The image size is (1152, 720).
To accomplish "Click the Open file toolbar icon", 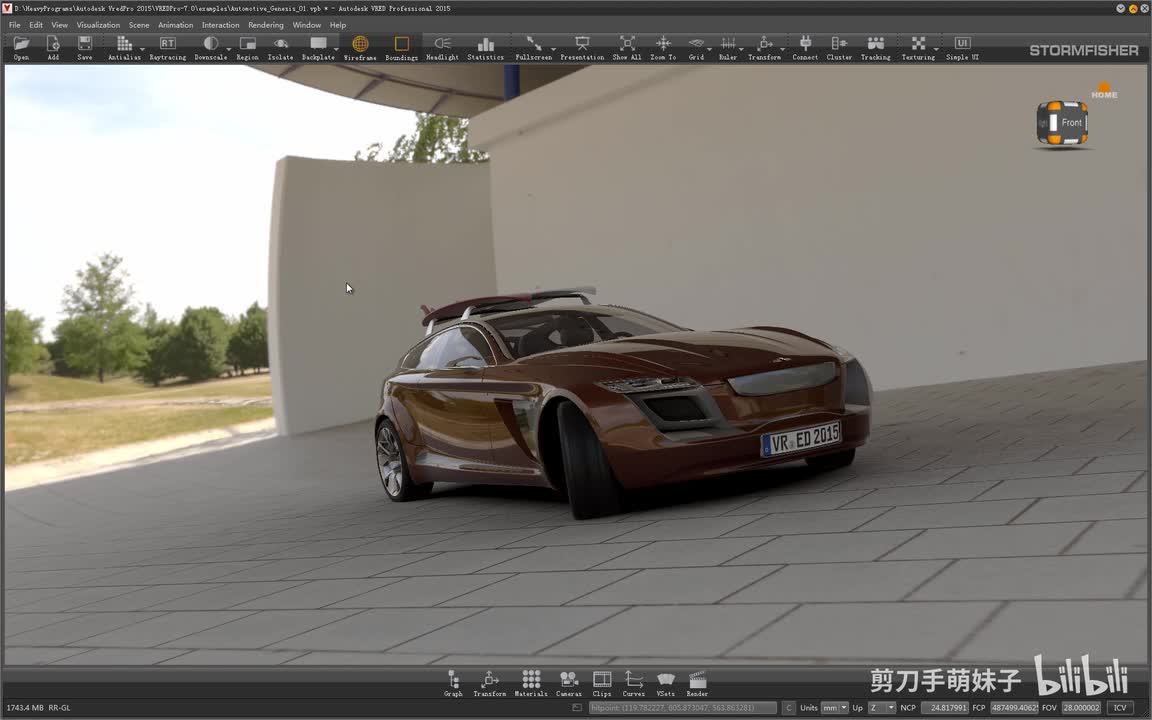I will (21, 48).
